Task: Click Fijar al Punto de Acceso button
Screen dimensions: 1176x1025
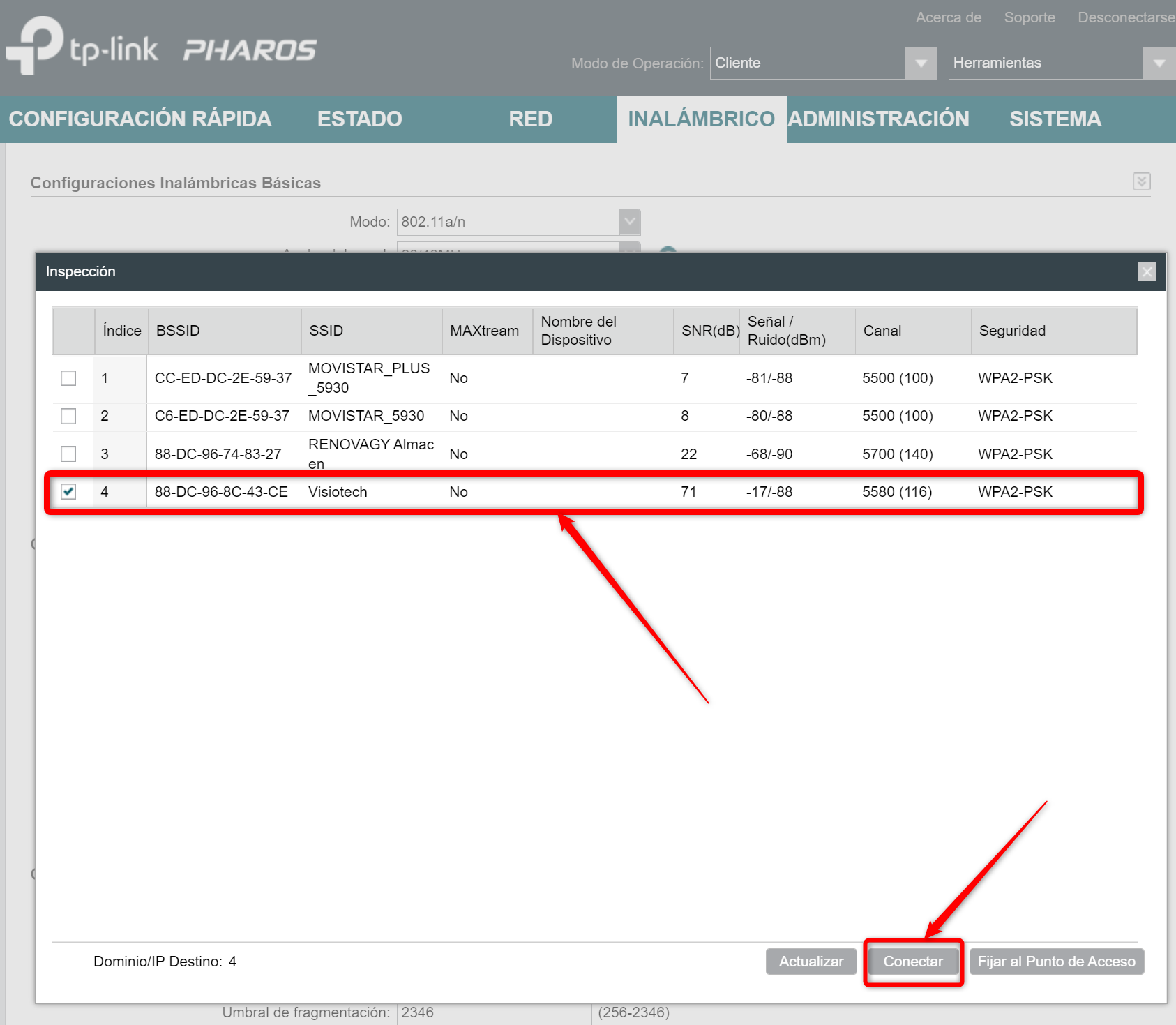Action: pyautogui.click(x=1057, y=962)
